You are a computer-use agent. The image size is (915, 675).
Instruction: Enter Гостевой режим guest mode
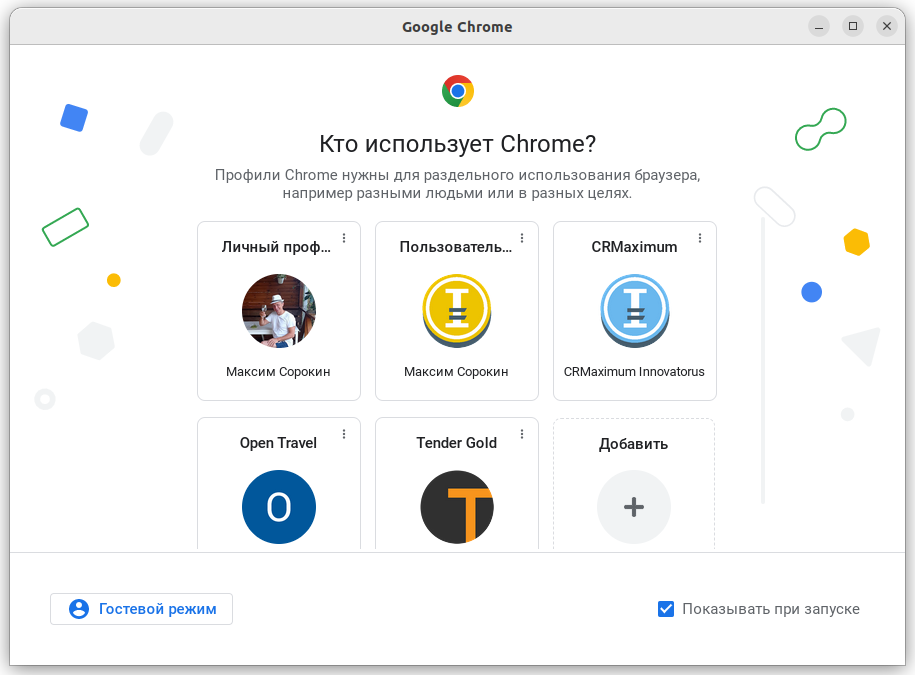click(x=141, y=609)
